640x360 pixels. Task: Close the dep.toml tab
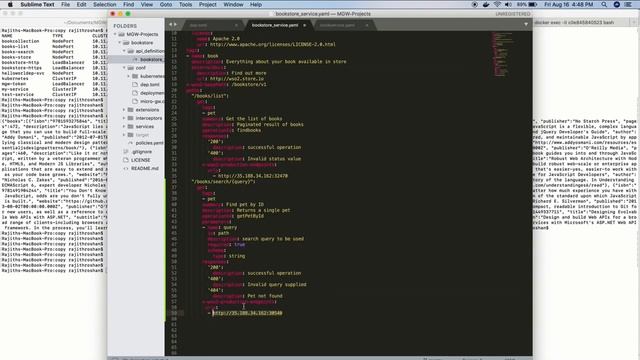[x=236, y=25]
